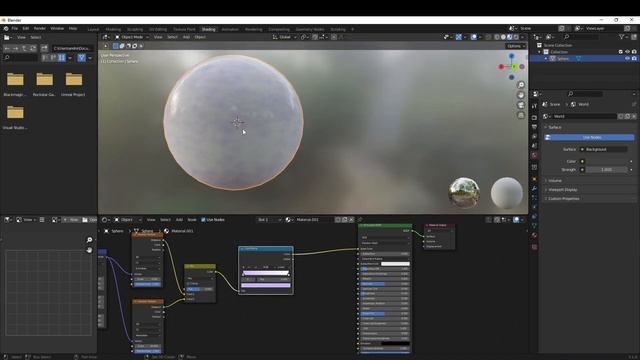Image resolution: width=640 pixels, height=360 pixels.
Task: Open the viewport Options dropdown
Action: [516, 46]
